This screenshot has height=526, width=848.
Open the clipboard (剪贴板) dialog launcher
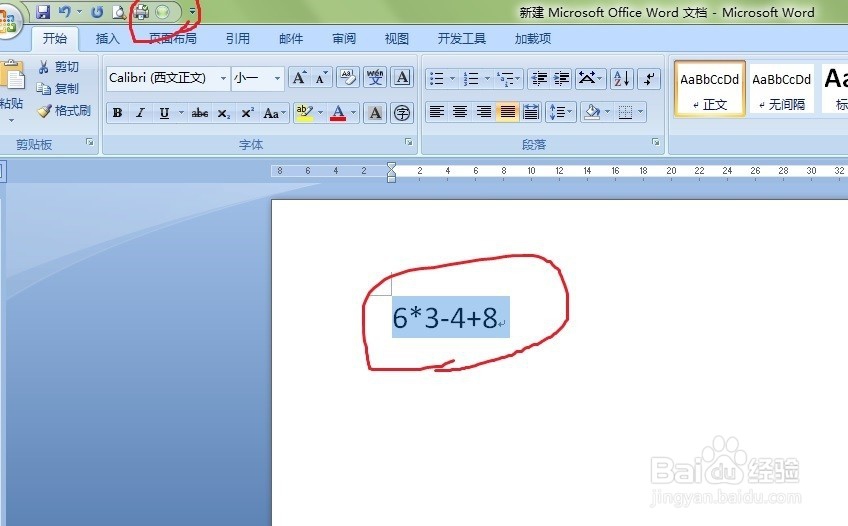pos(90,142)
